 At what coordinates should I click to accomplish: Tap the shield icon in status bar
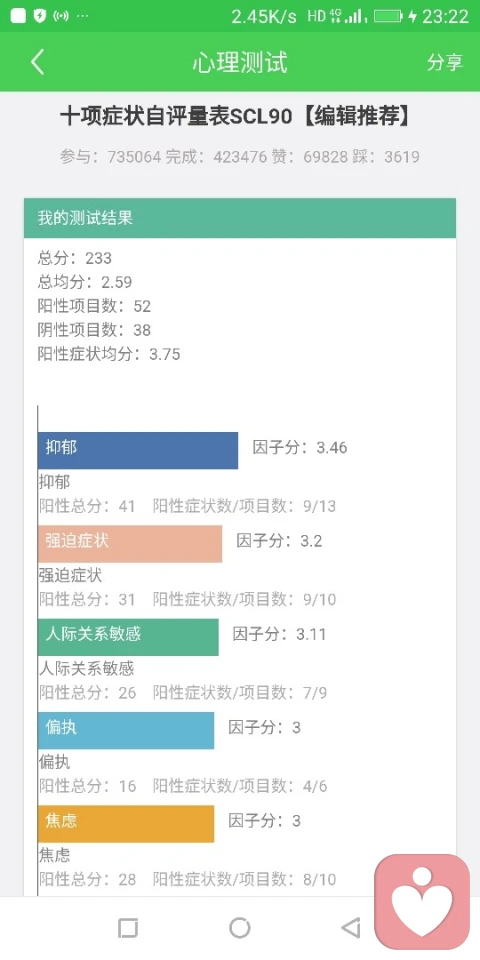[x=39, y=16]
